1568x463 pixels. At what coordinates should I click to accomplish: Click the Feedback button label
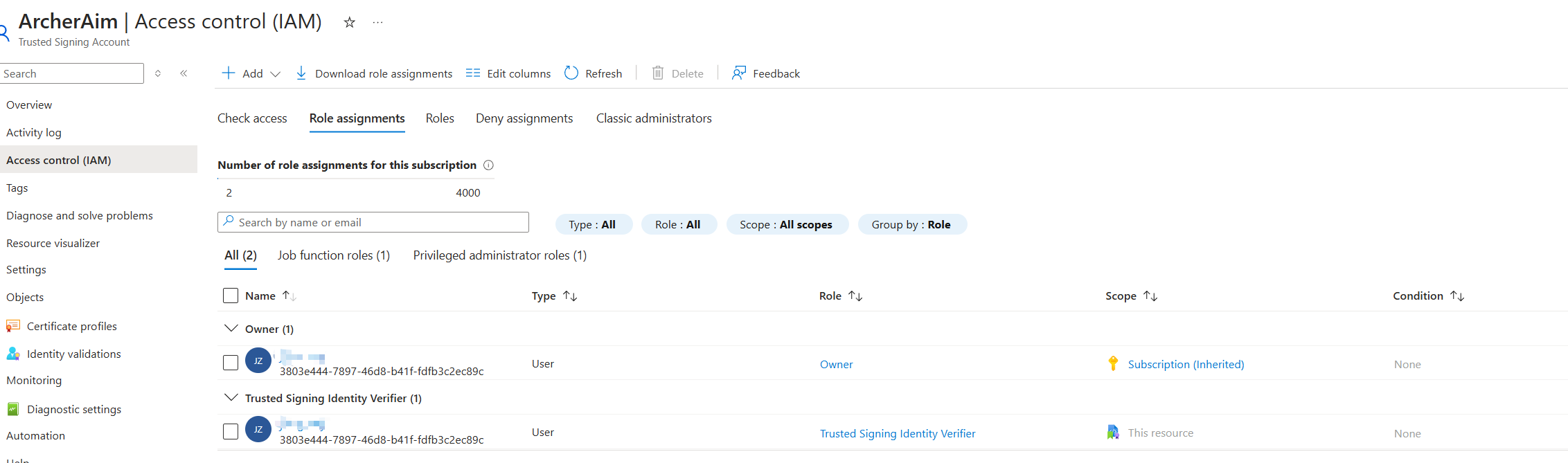[x=776, y=73]
